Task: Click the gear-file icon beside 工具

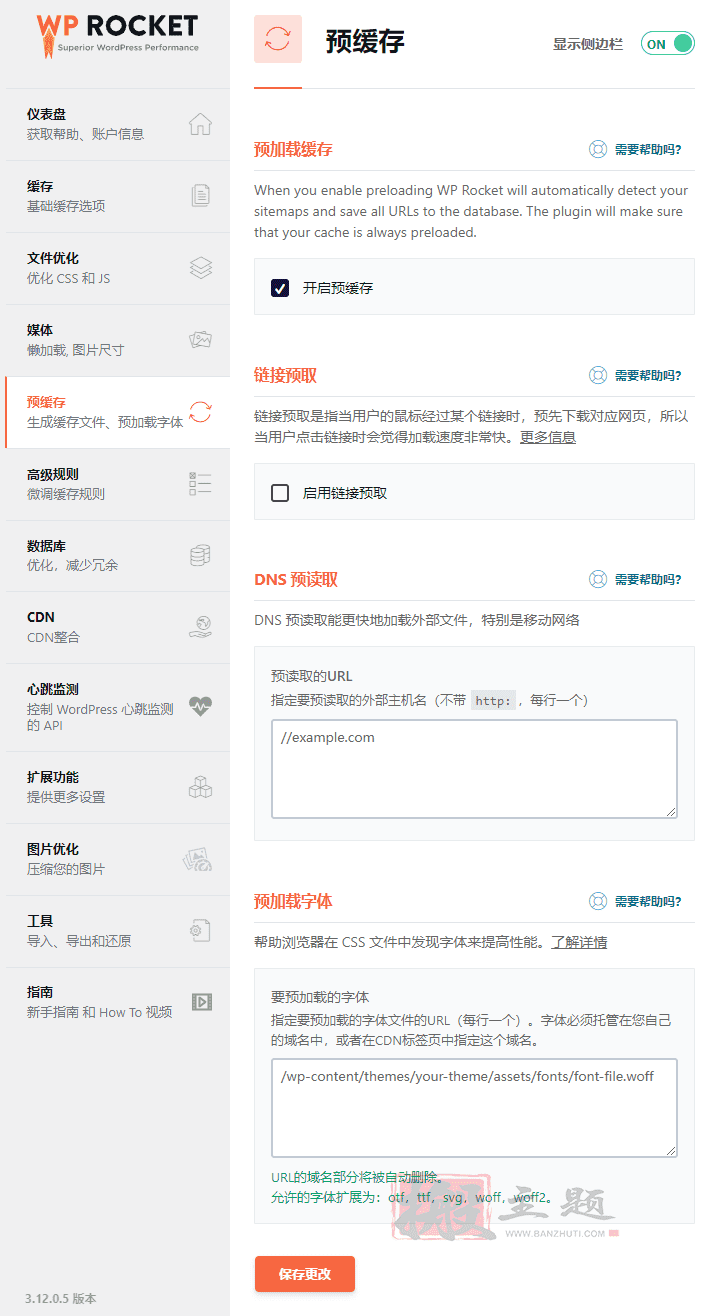Action: (200, 931)
